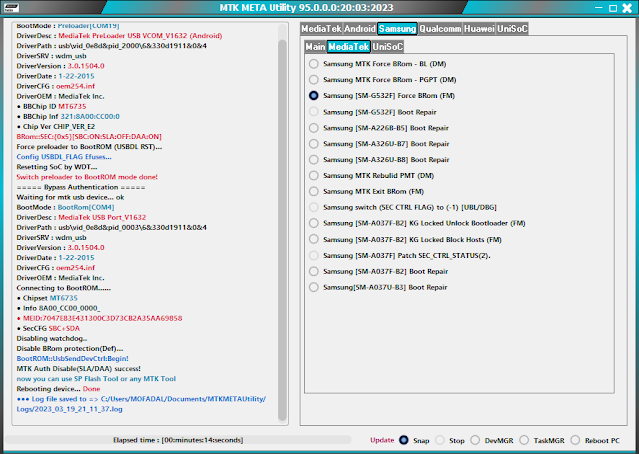Click 'Disabling watchdog..' log line
The image size is (639, 454).
click(x=52, y=339)
